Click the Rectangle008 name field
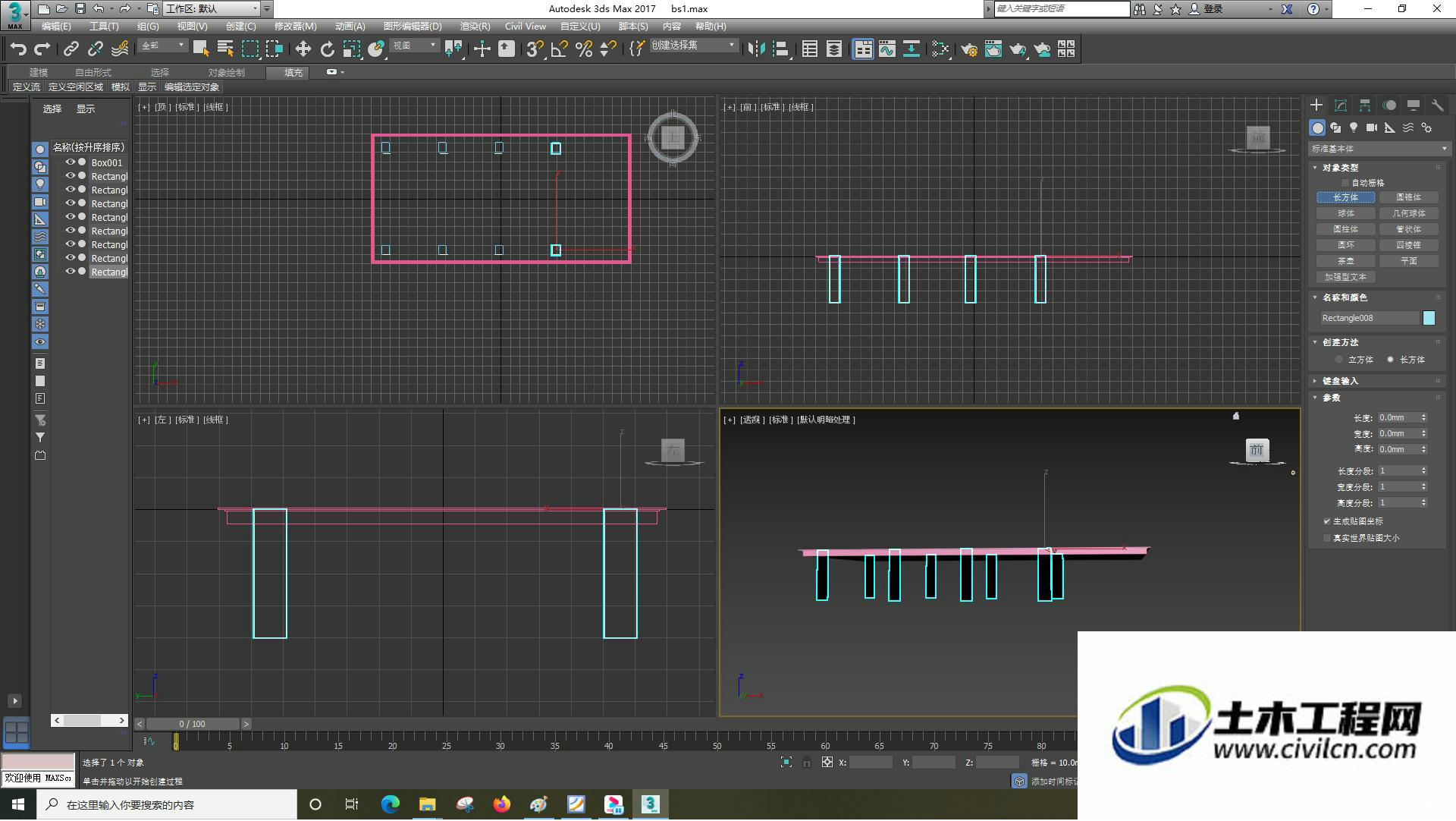This screenshot has width=1456, height=821. click(x=1370, y=318)
